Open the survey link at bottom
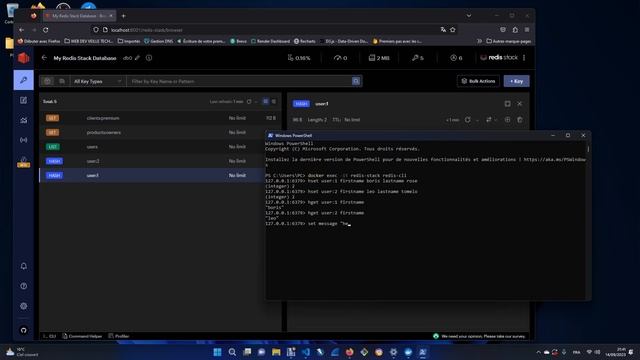 pos(483,336)
